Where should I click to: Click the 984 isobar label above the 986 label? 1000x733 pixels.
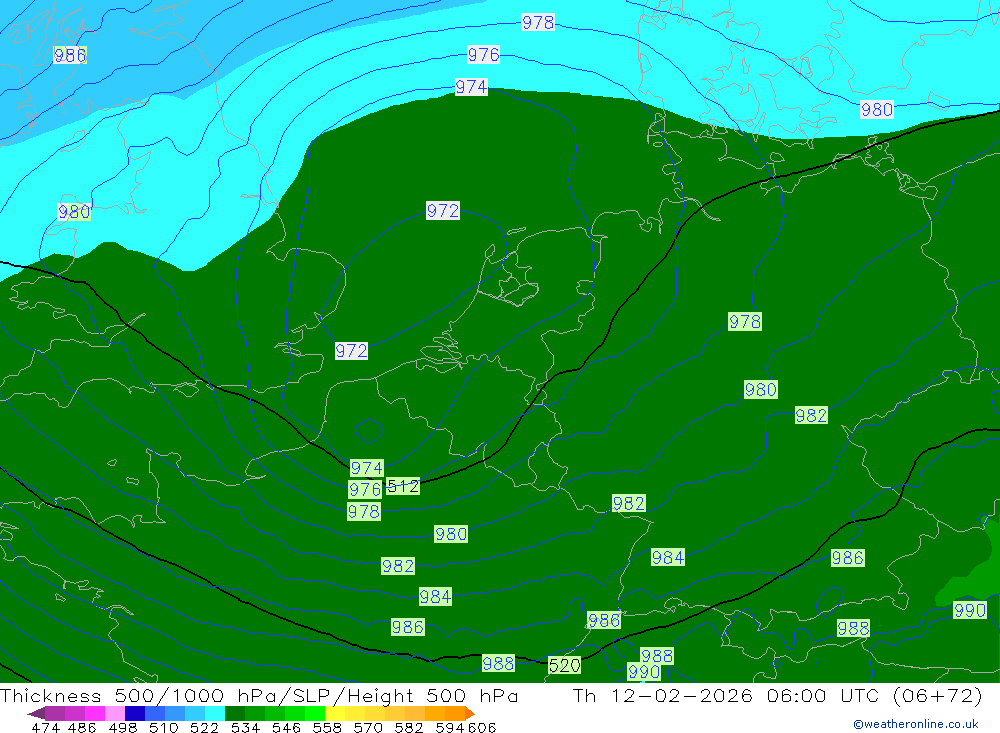click(435, 597)
